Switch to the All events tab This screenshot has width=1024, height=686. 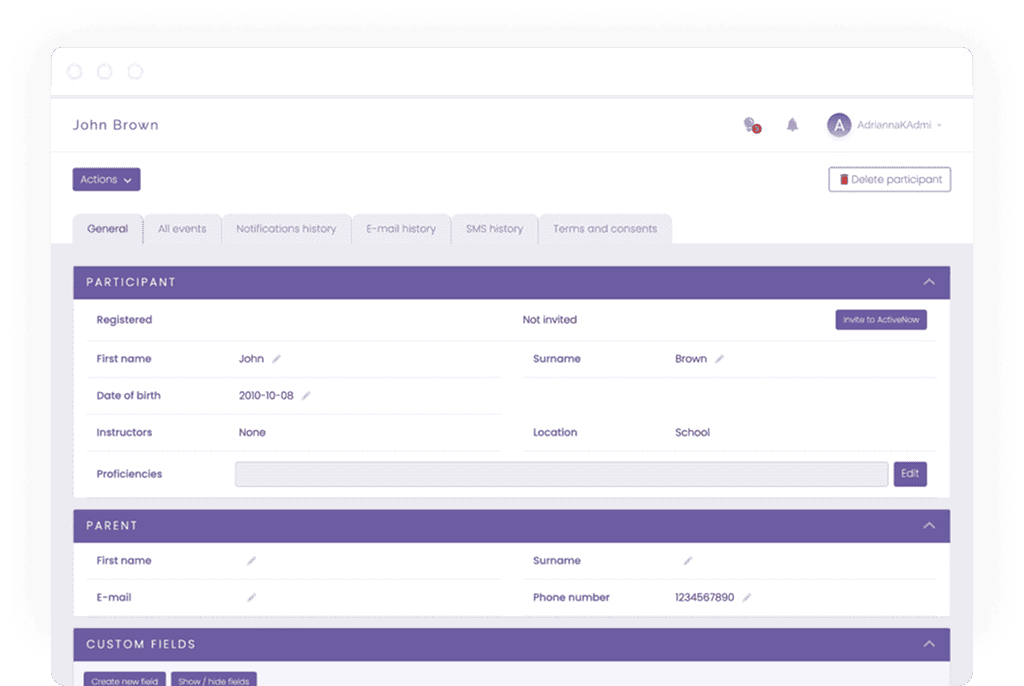pos(182,229)
